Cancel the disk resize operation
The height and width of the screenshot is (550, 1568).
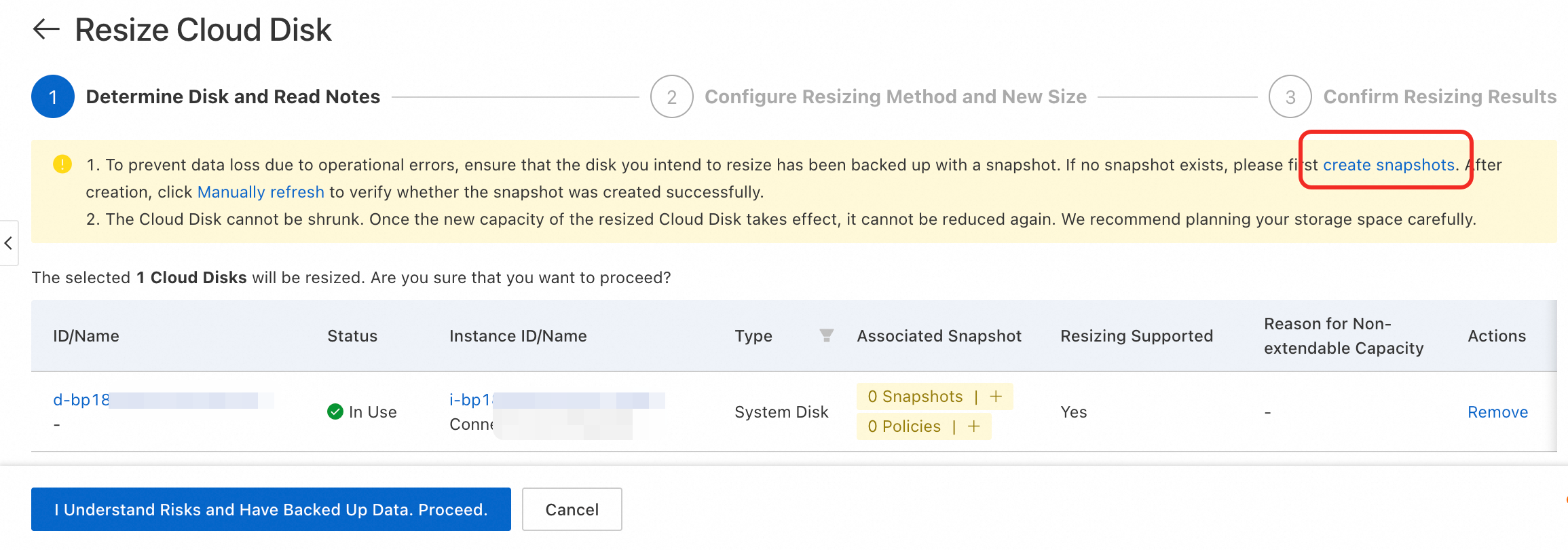[x=572, y=509]
